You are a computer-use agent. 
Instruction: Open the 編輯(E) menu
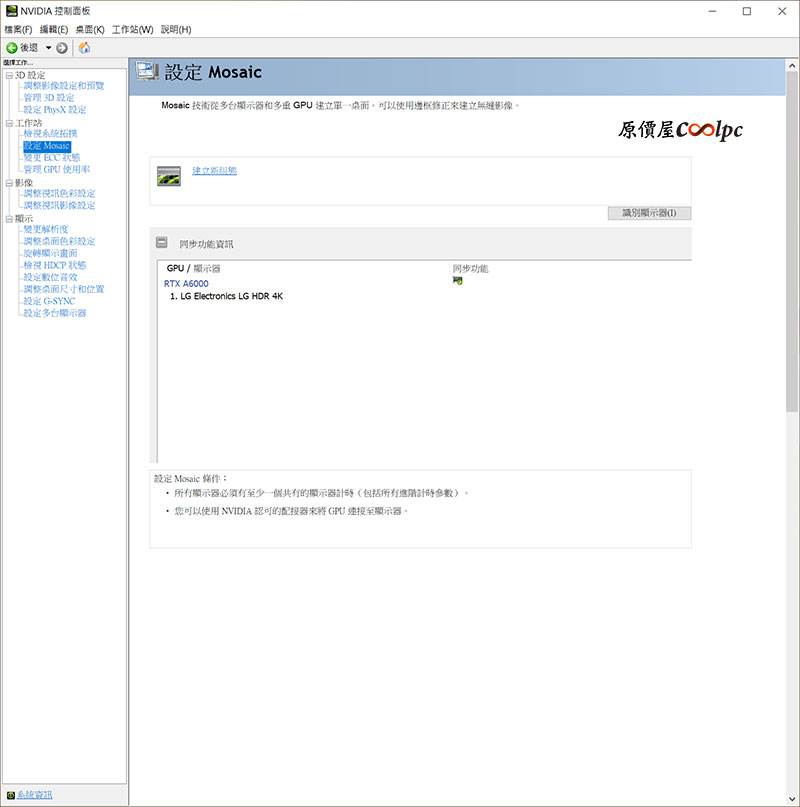coord(54,29)
